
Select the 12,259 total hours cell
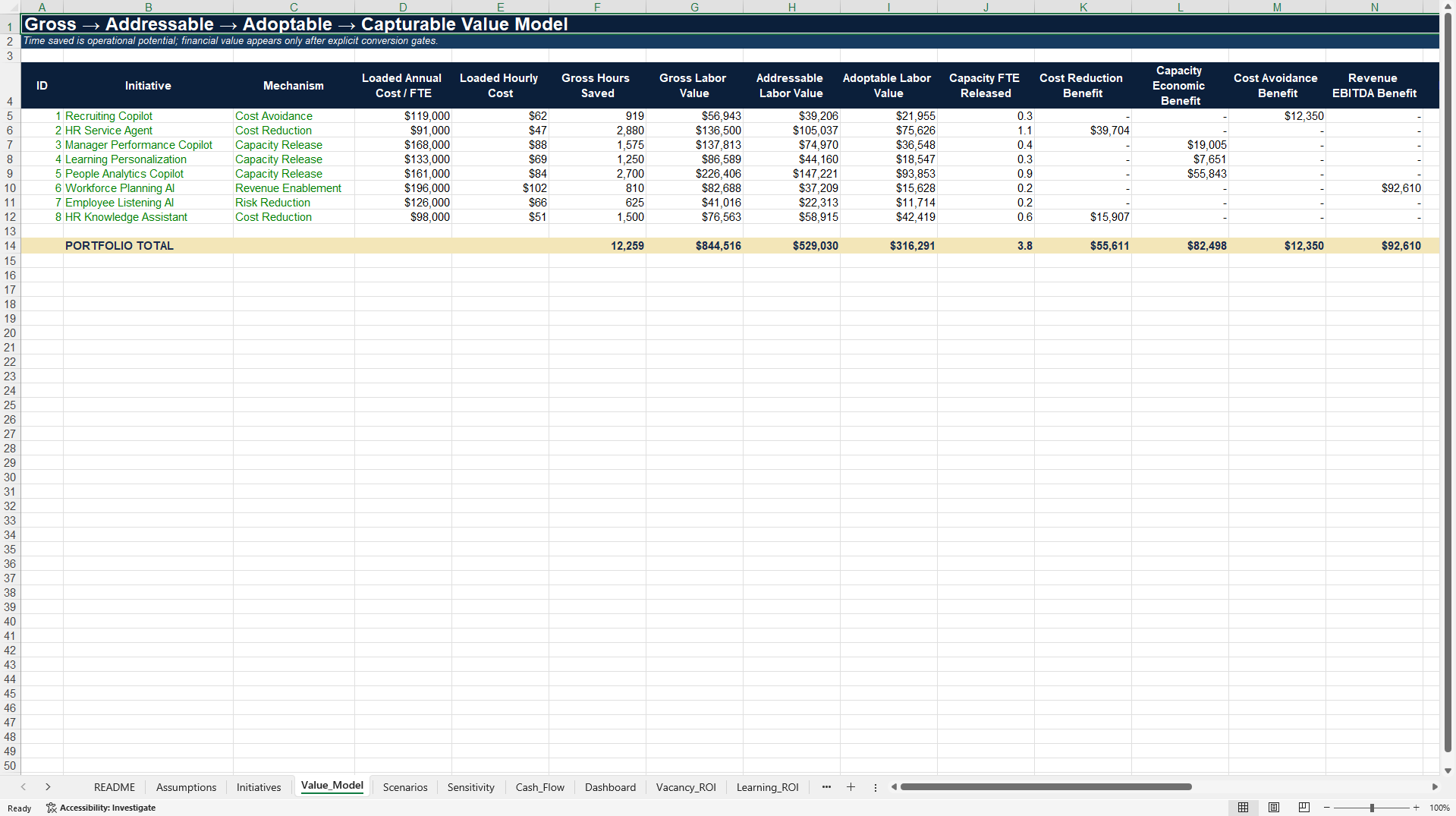pos(597,246)
